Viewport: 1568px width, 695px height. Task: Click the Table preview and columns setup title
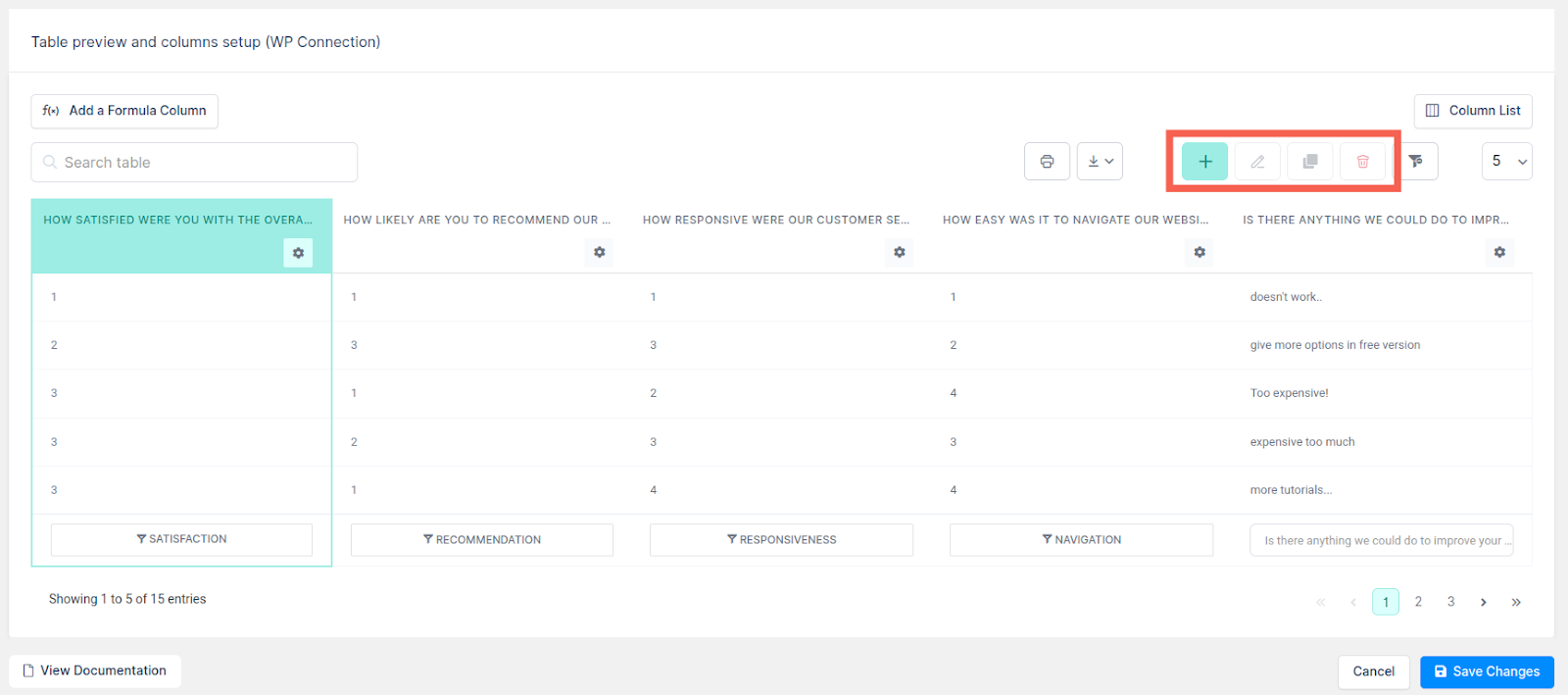pyautogui.click(x=206, y=42)
